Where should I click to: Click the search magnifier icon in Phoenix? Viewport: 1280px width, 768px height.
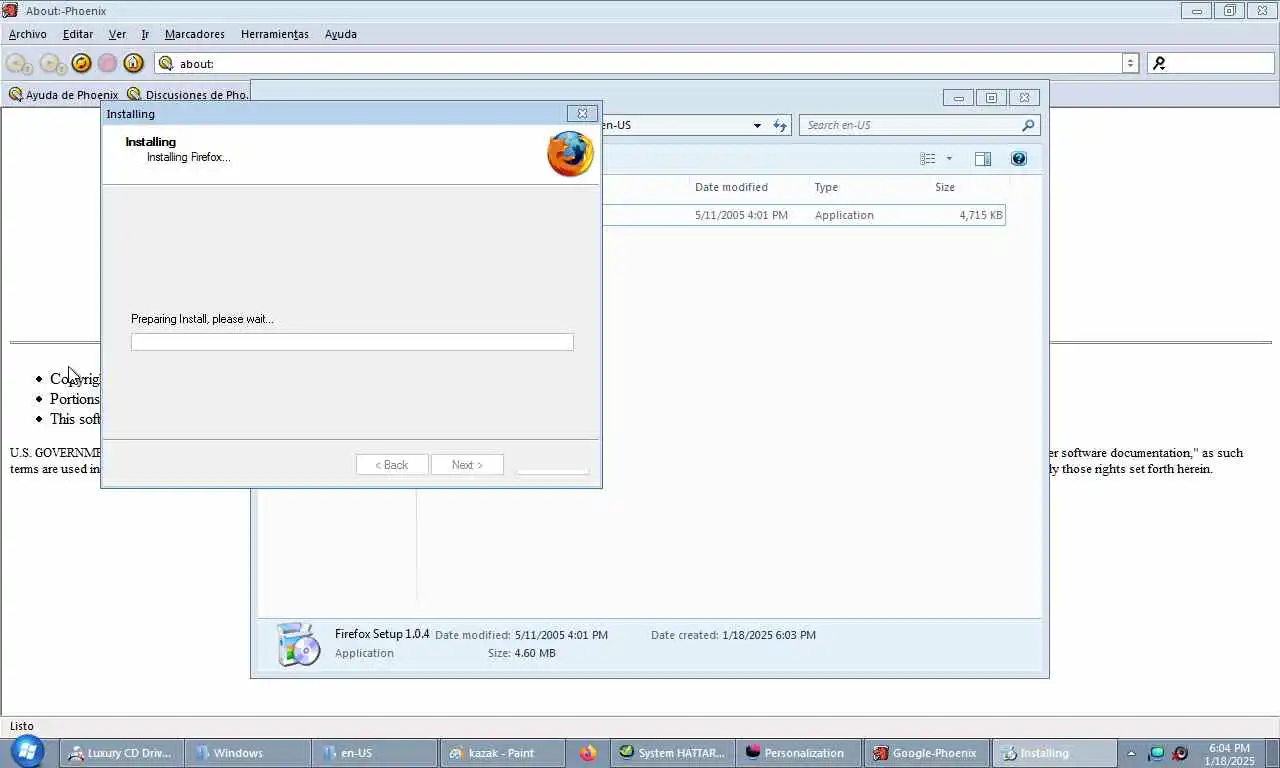tap(1159, 63)
